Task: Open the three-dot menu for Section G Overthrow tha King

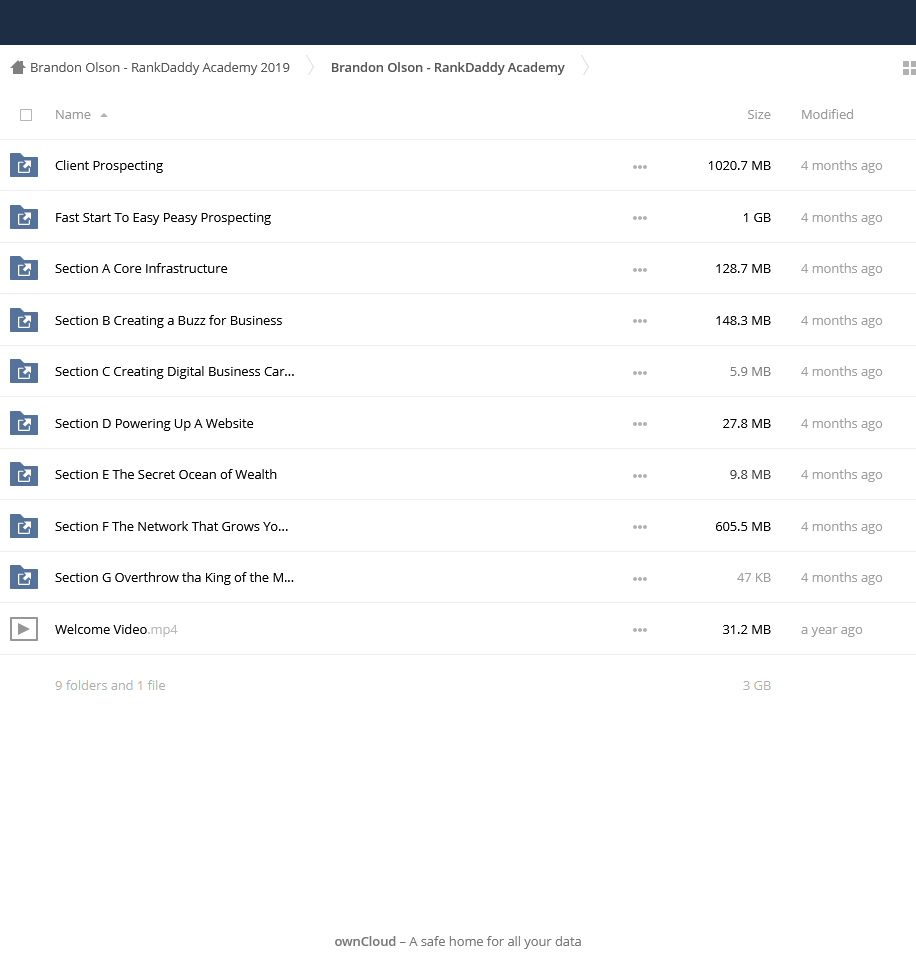Action: (x=640, y=578)
